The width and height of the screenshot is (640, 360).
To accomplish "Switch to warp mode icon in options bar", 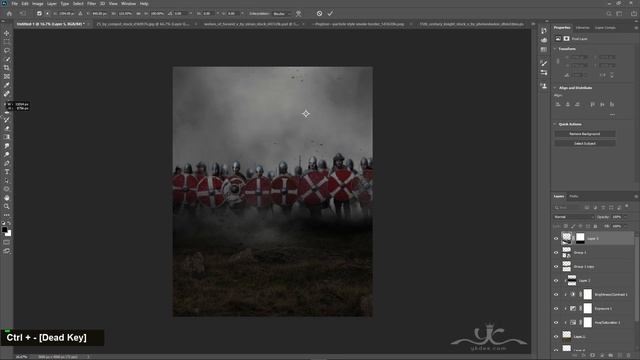I will tap(298, 13).
